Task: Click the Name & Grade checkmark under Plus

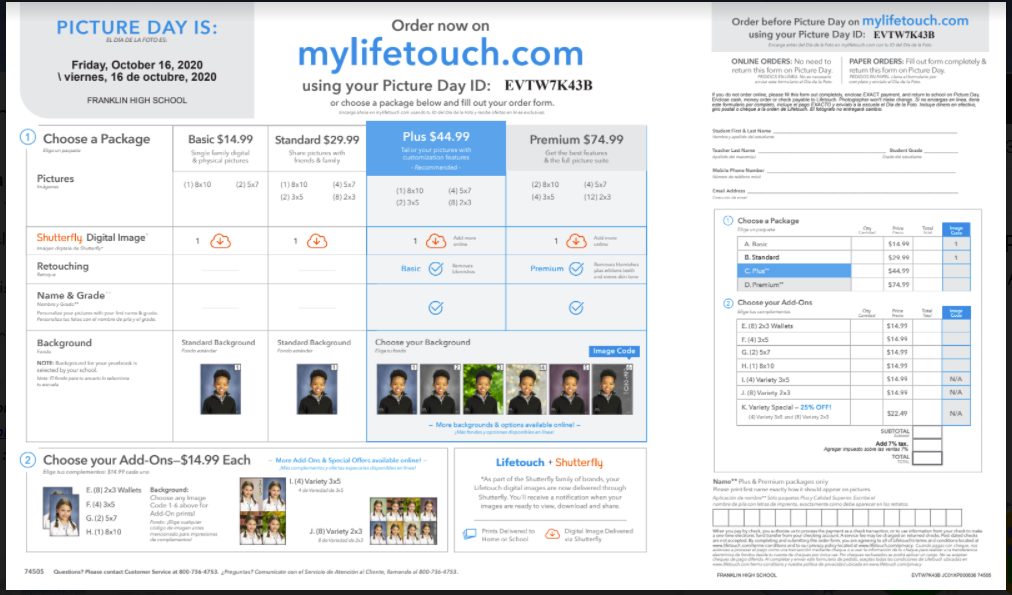Action: click(435, 307)
